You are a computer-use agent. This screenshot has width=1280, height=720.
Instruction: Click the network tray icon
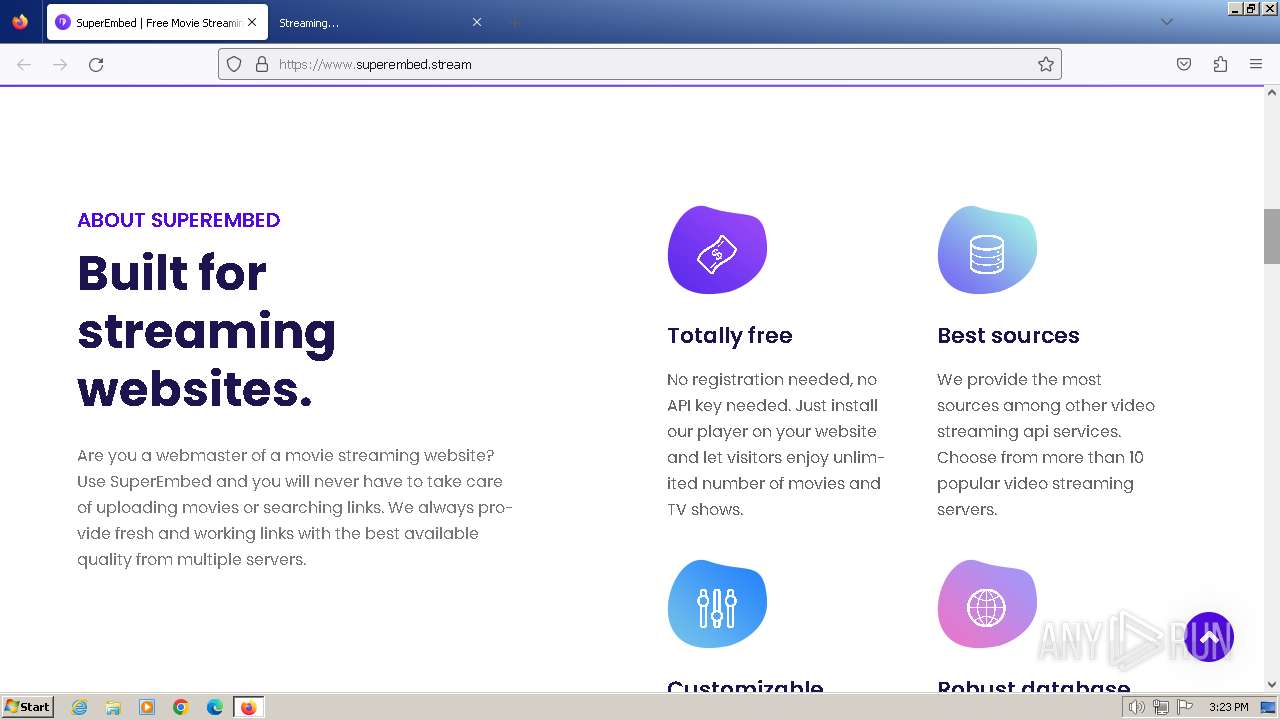click(1161, 707)
